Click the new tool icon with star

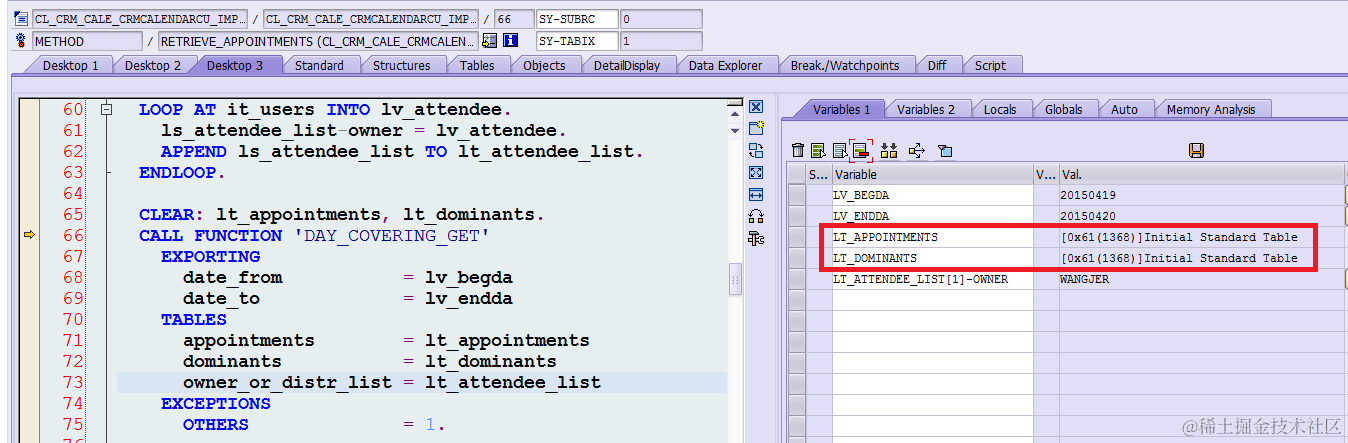pos(756,129)
